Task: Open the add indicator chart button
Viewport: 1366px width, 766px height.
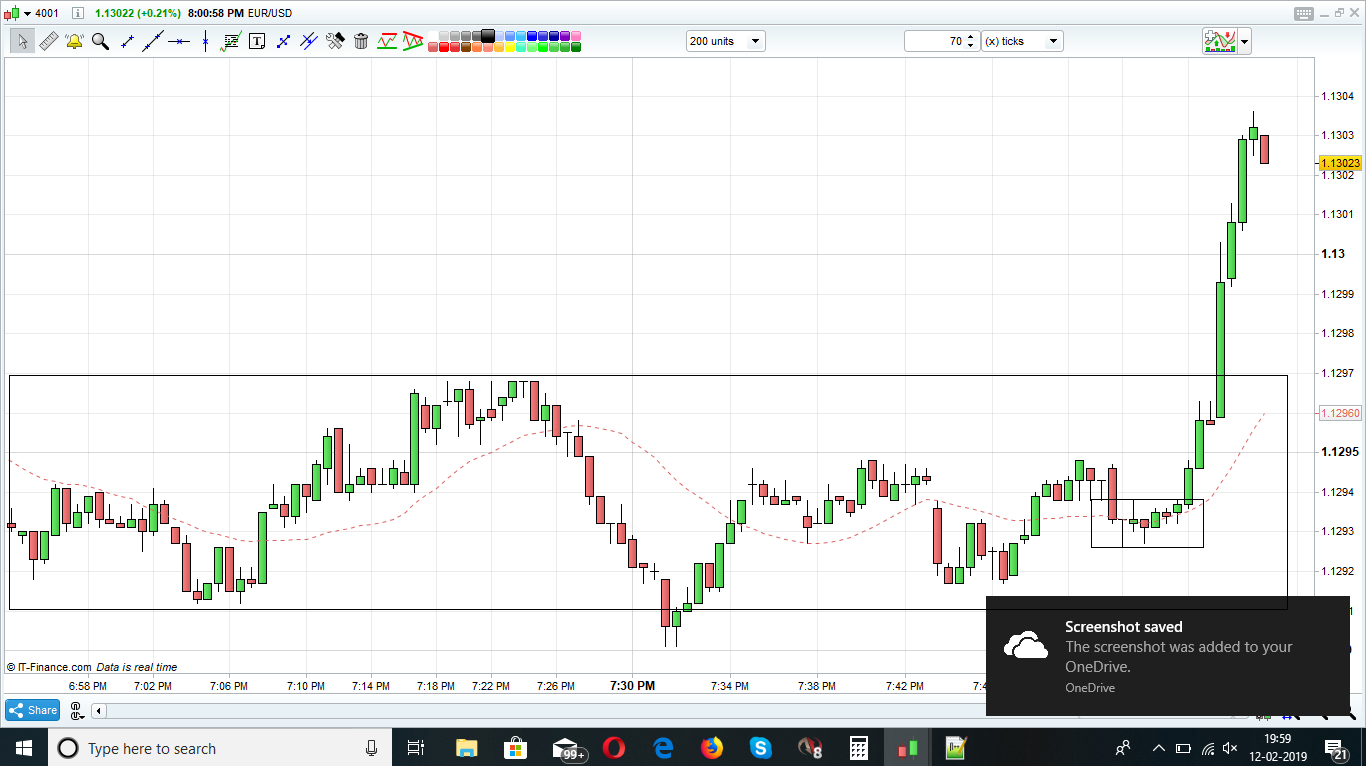Action: coord(1220,41)
